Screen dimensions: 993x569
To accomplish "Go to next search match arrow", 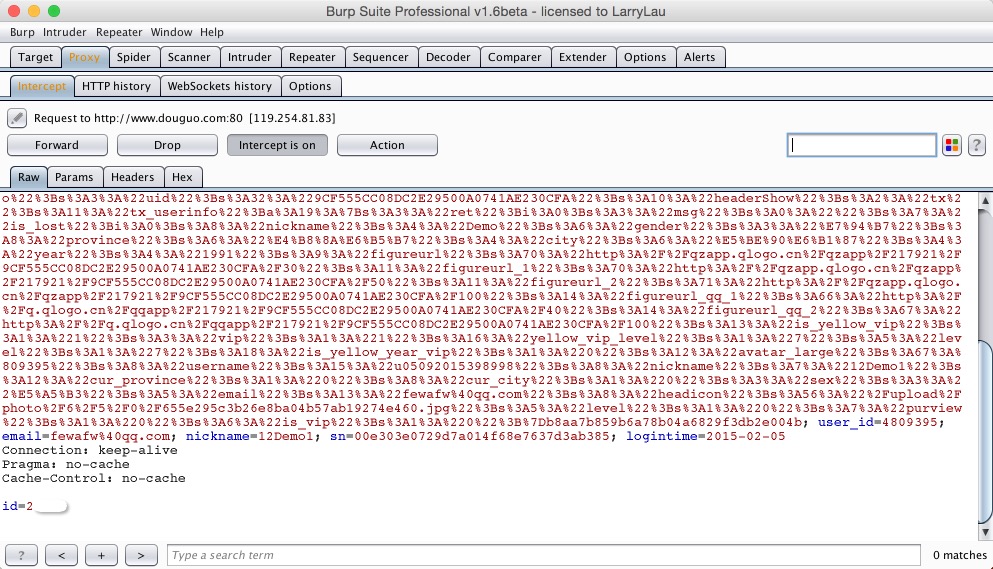I will (x=141, y=555).
